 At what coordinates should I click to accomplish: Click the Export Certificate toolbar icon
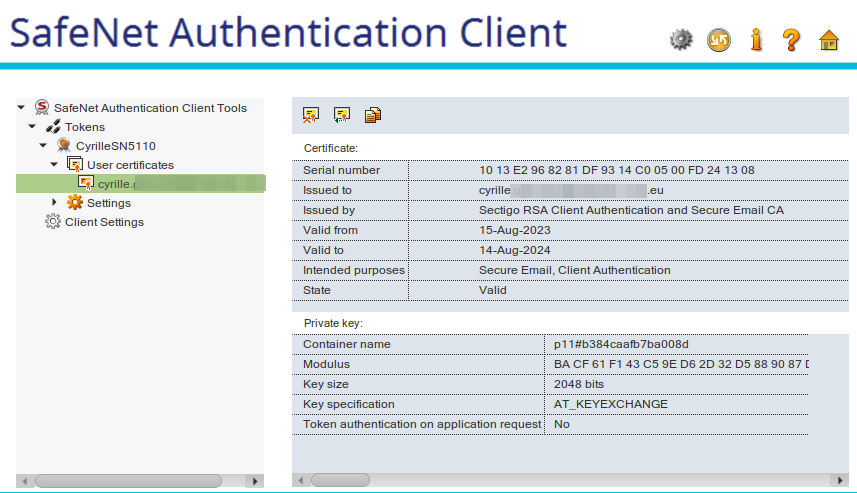(342, 115)
